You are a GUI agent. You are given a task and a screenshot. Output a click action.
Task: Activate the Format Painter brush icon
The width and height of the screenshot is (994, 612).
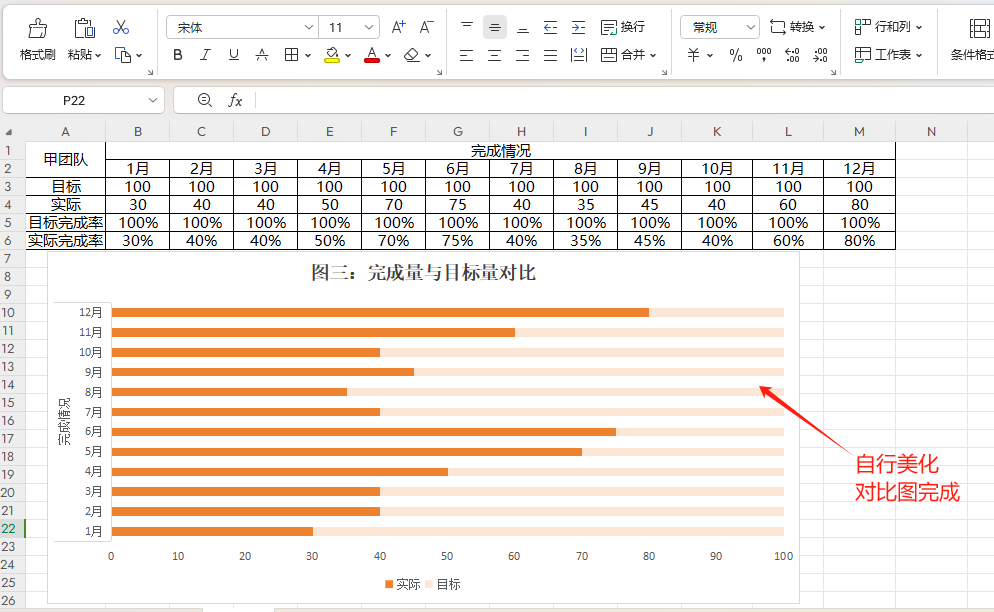pos(37,29)
